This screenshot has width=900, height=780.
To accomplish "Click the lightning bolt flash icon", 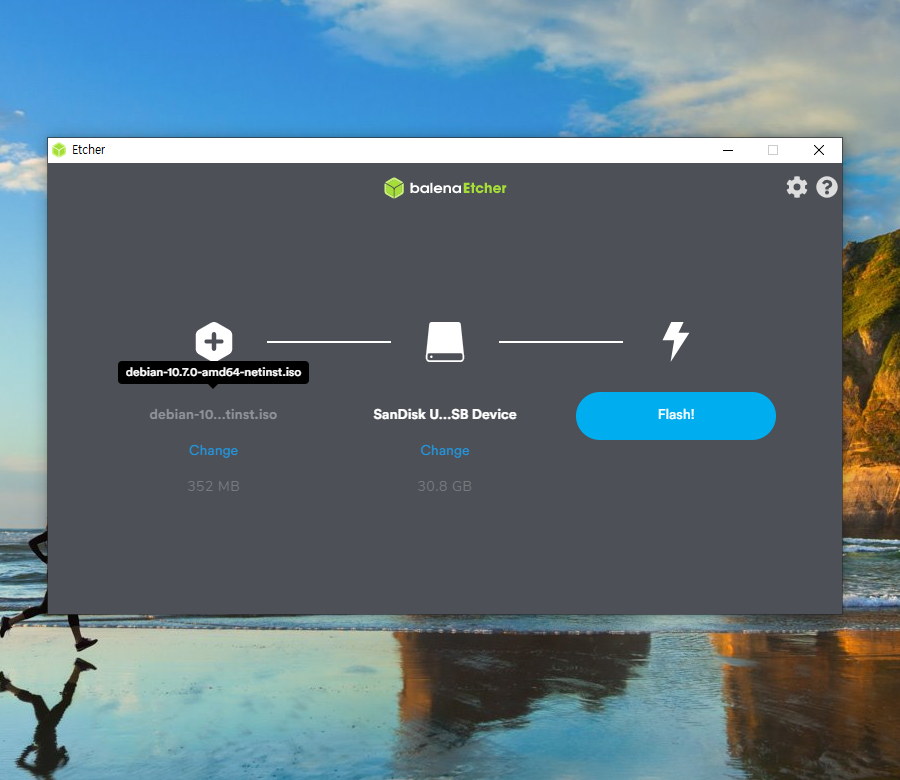I will click(x=676, y=341).
